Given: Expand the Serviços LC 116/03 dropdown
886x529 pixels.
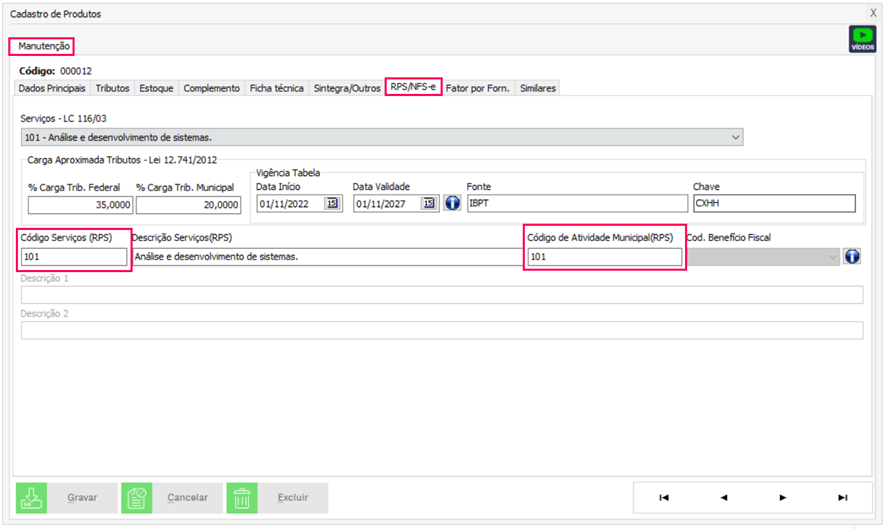Looking at the screenshot, I should click(x=736, y=137).
